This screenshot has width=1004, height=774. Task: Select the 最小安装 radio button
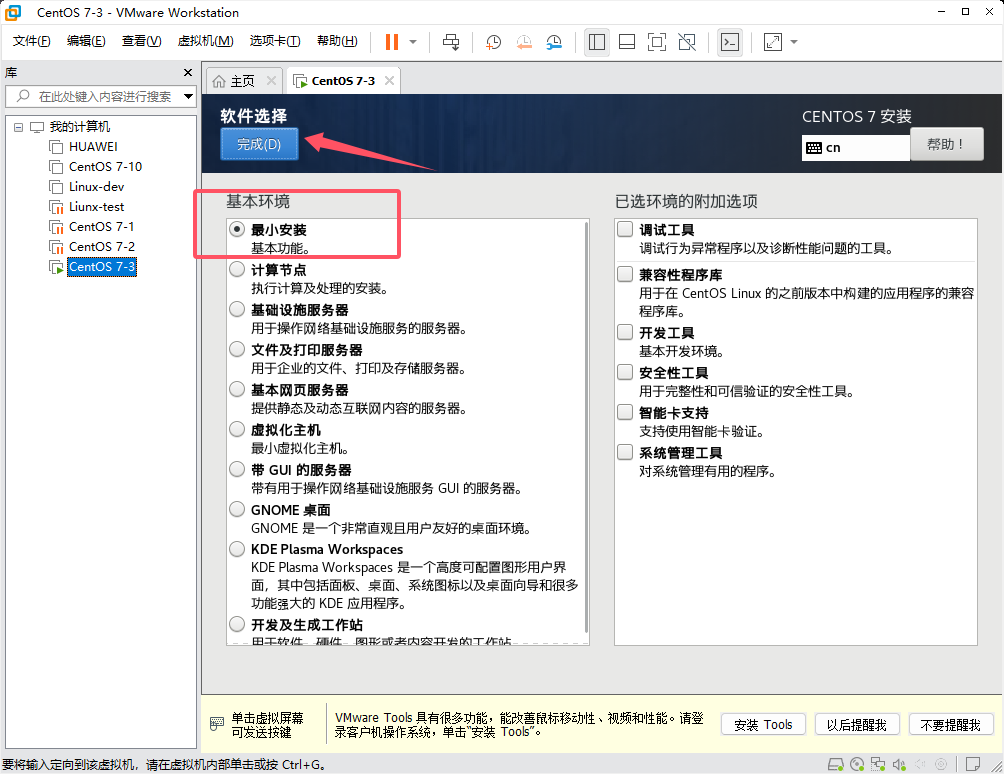click(x=237, y=229)
